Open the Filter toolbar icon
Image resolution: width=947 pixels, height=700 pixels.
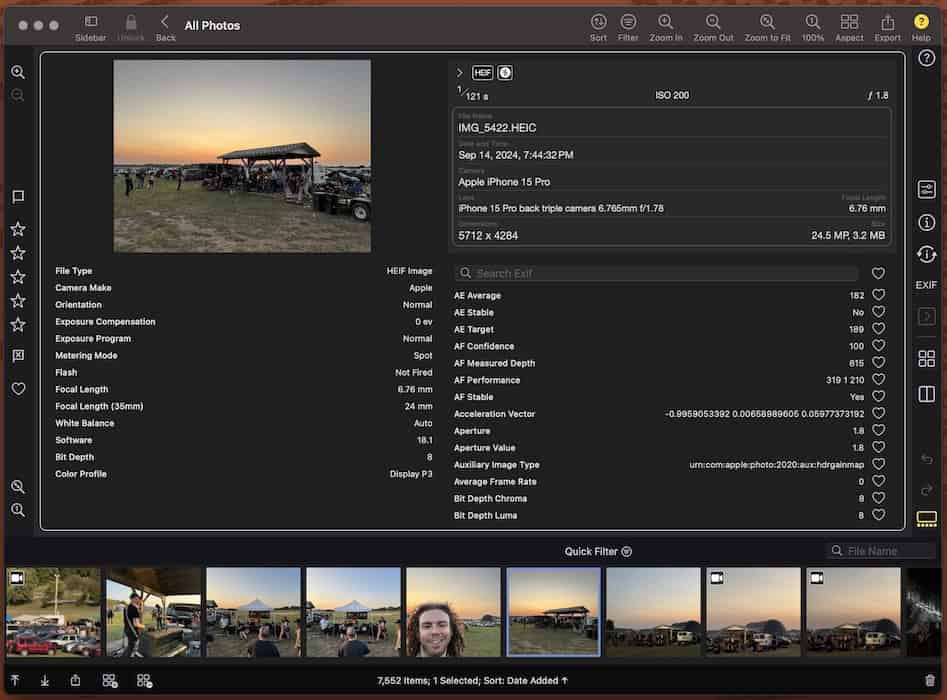[628, 22]
